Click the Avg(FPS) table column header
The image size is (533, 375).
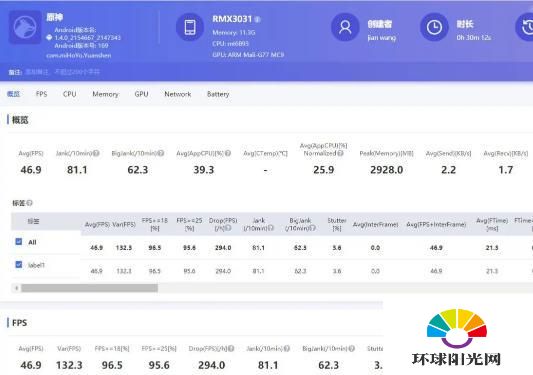point(97,224)
